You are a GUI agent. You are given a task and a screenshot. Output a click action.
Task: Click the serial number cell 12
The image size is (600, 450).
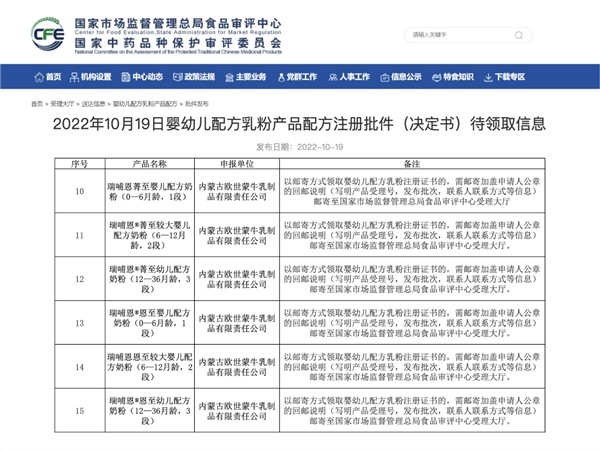tap(80, 279)
